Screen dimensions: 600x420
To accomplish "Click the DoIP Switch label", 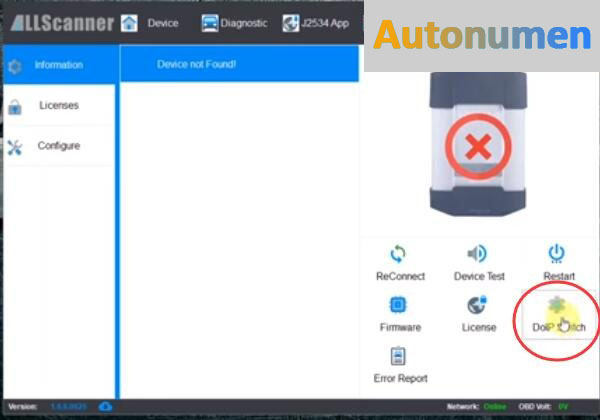I will tap(559, 327).
